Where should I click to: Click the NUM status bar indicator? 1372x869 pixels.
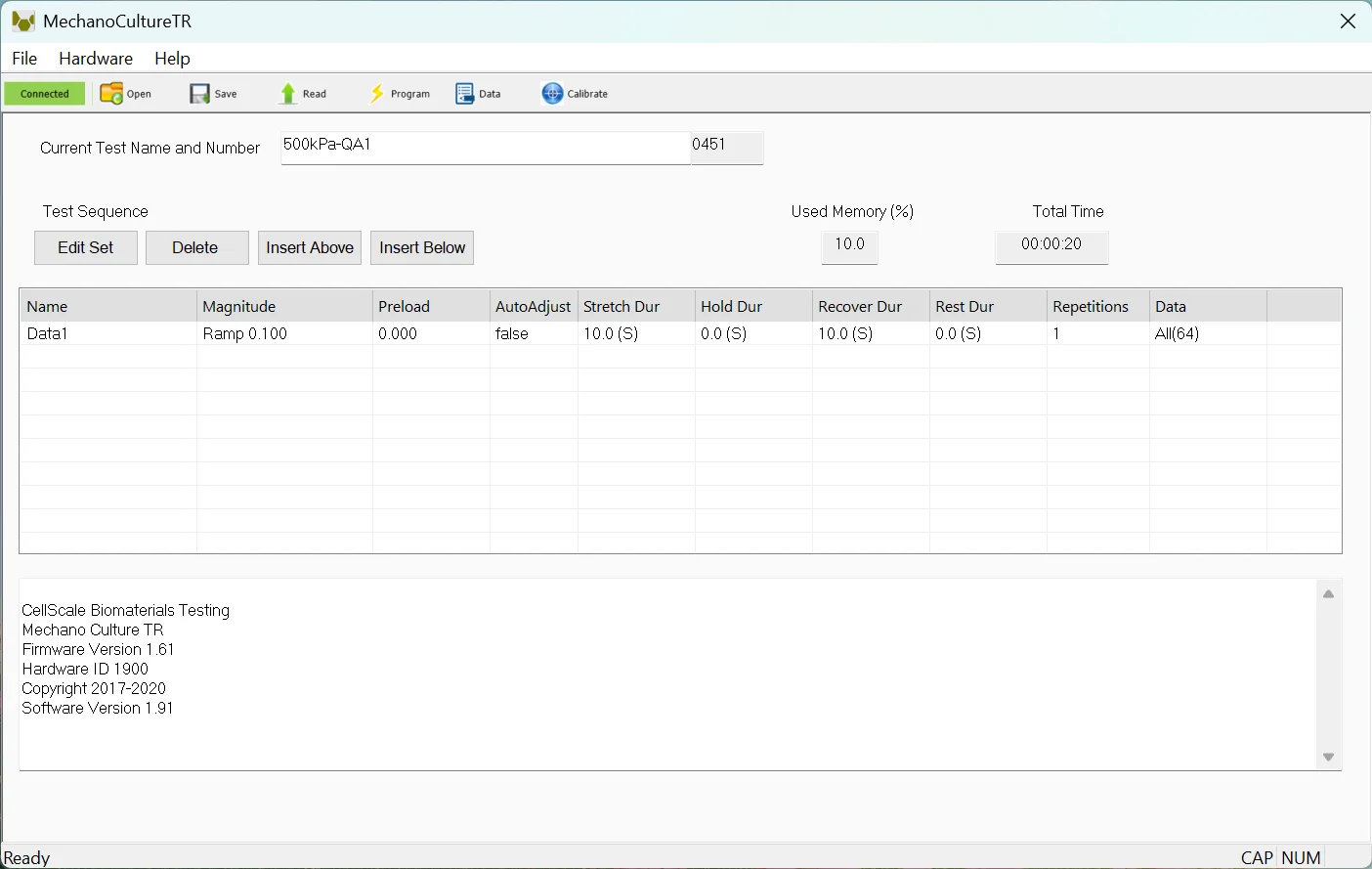(x=1301, y=857)
